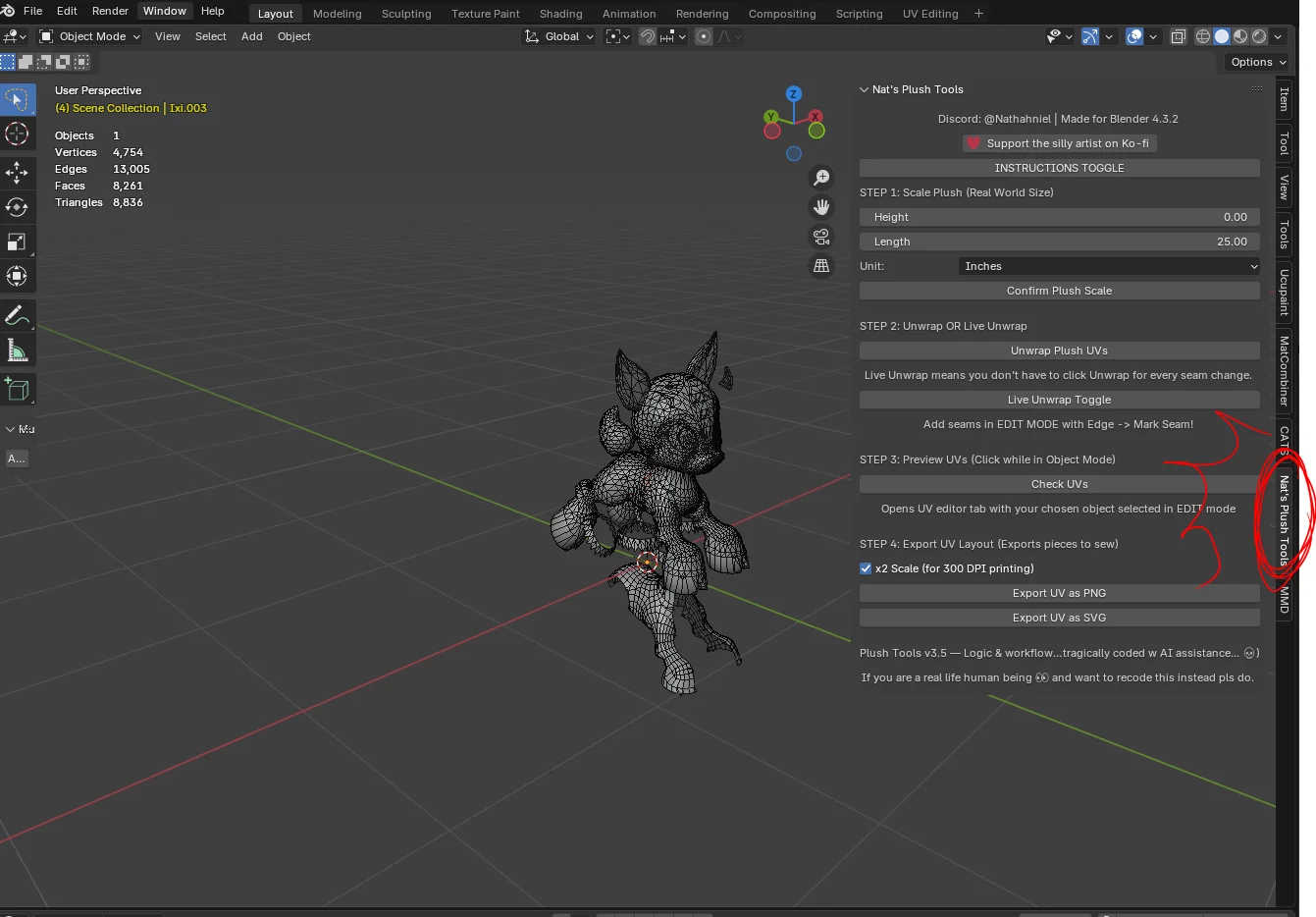1316x917 pixels.
Task: Click Export UV as PNG
Action: 1059,592
